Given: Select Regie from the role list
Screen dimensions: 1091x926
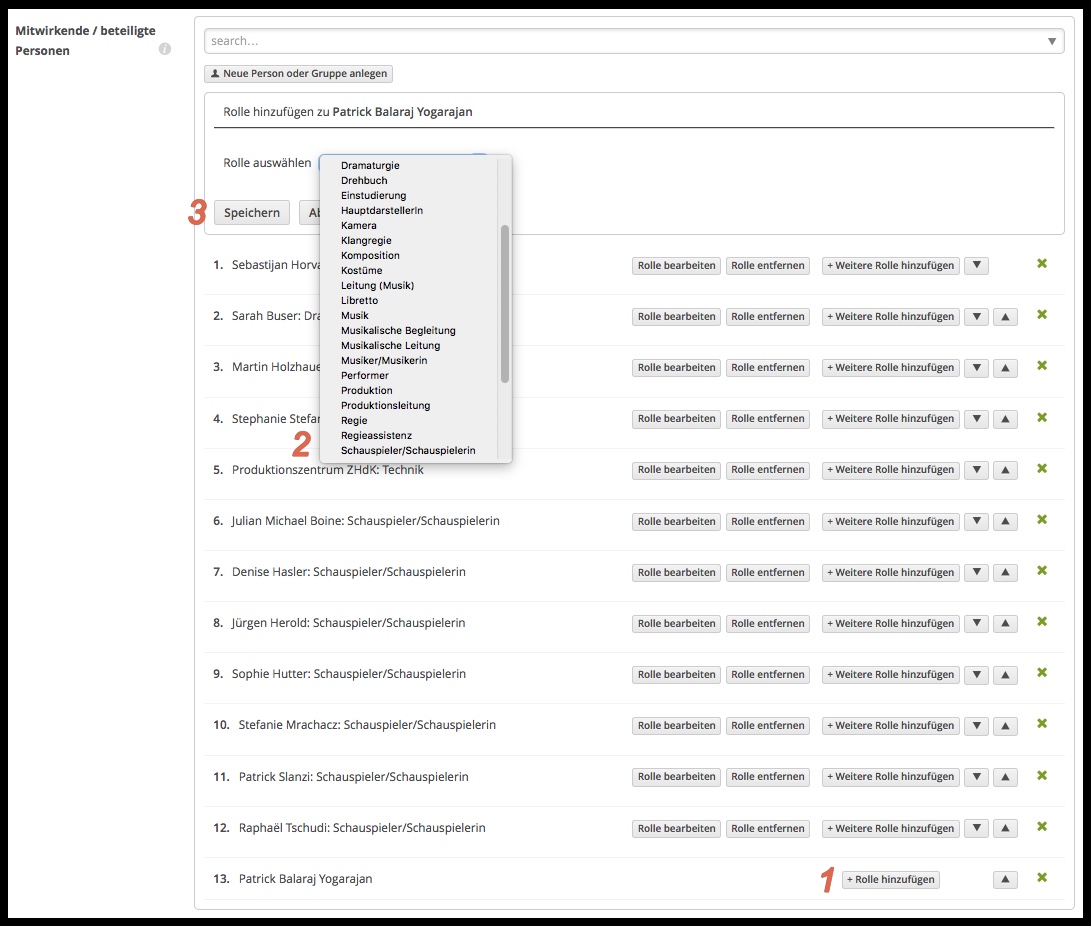Looking at the screenshot, I should (354, 421).
